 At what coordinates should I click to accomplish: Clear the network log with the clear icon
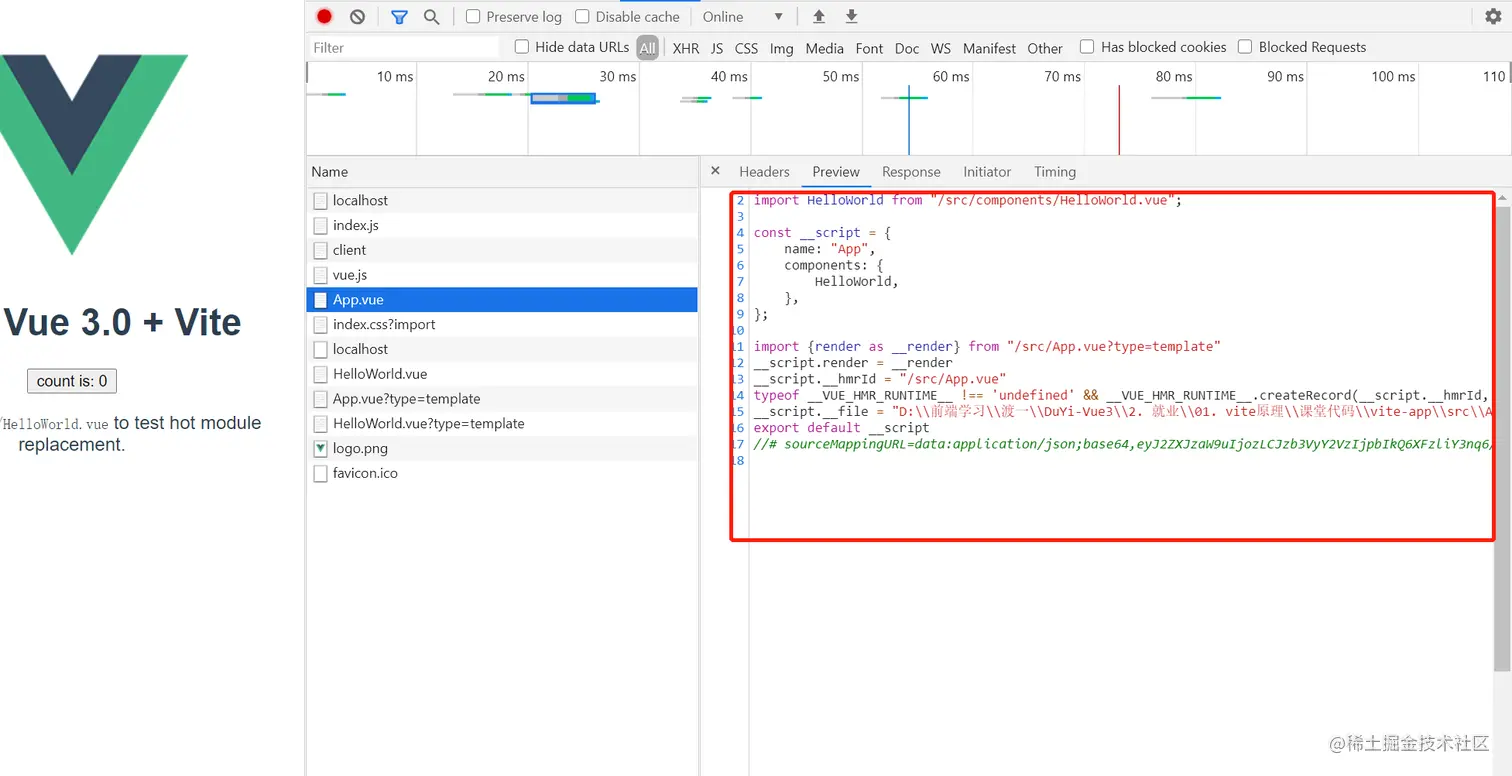(x=357, y=17)
